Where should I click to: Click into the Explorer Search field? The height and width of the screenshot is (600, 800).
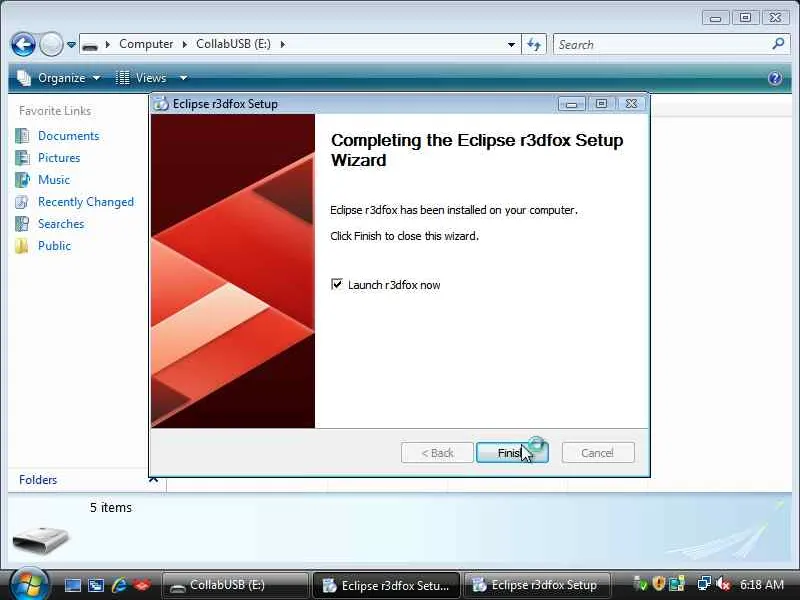(662, 45)
